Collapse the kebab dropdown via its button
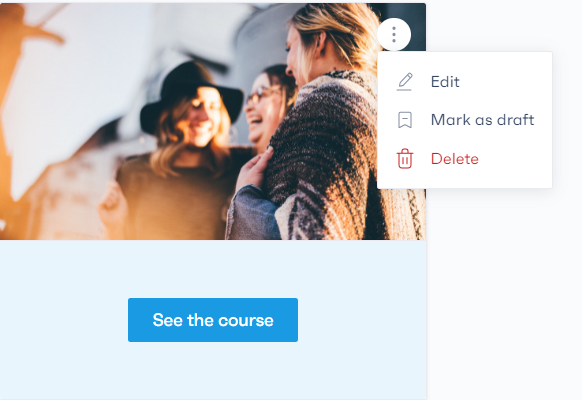This screenshot has height=400, width=582. (394, 34)
